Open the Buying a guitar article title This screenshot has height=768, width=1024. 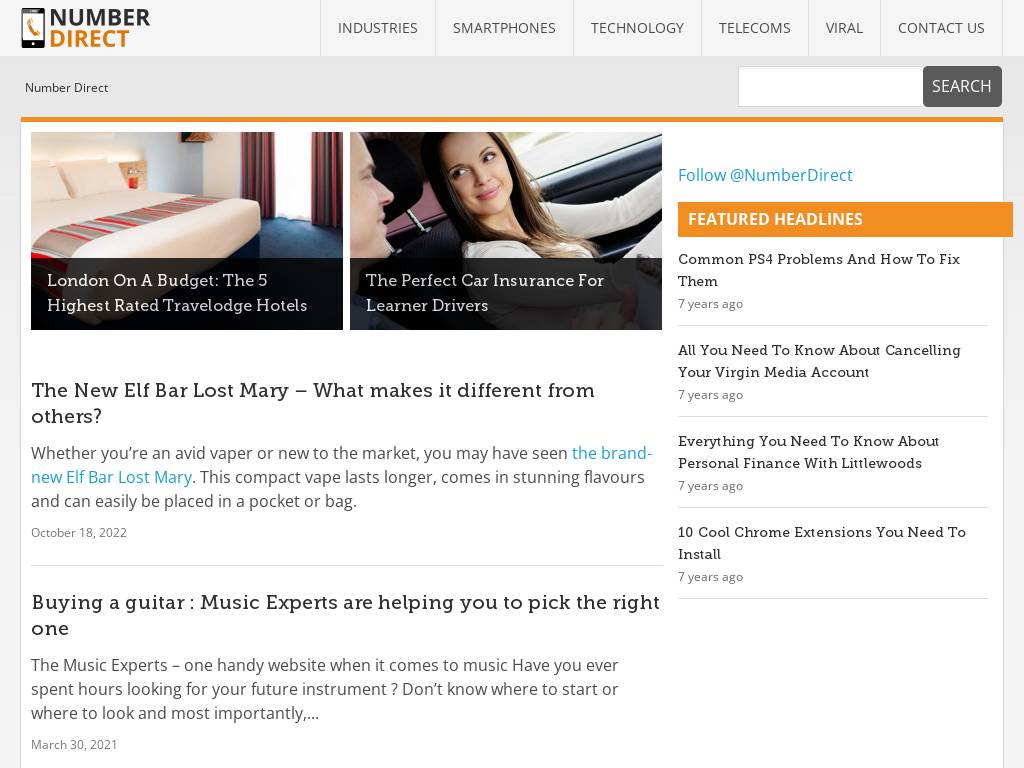(x=345, y=615)
